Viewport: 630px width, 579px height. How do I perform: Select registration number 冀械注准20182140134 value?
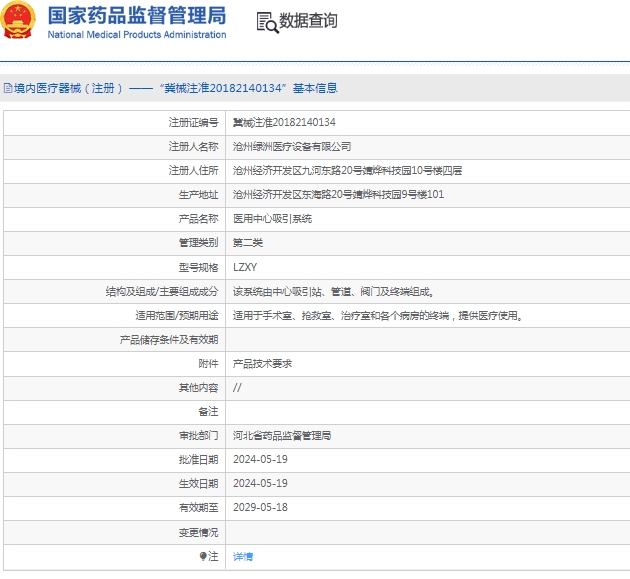coord(284,122)
